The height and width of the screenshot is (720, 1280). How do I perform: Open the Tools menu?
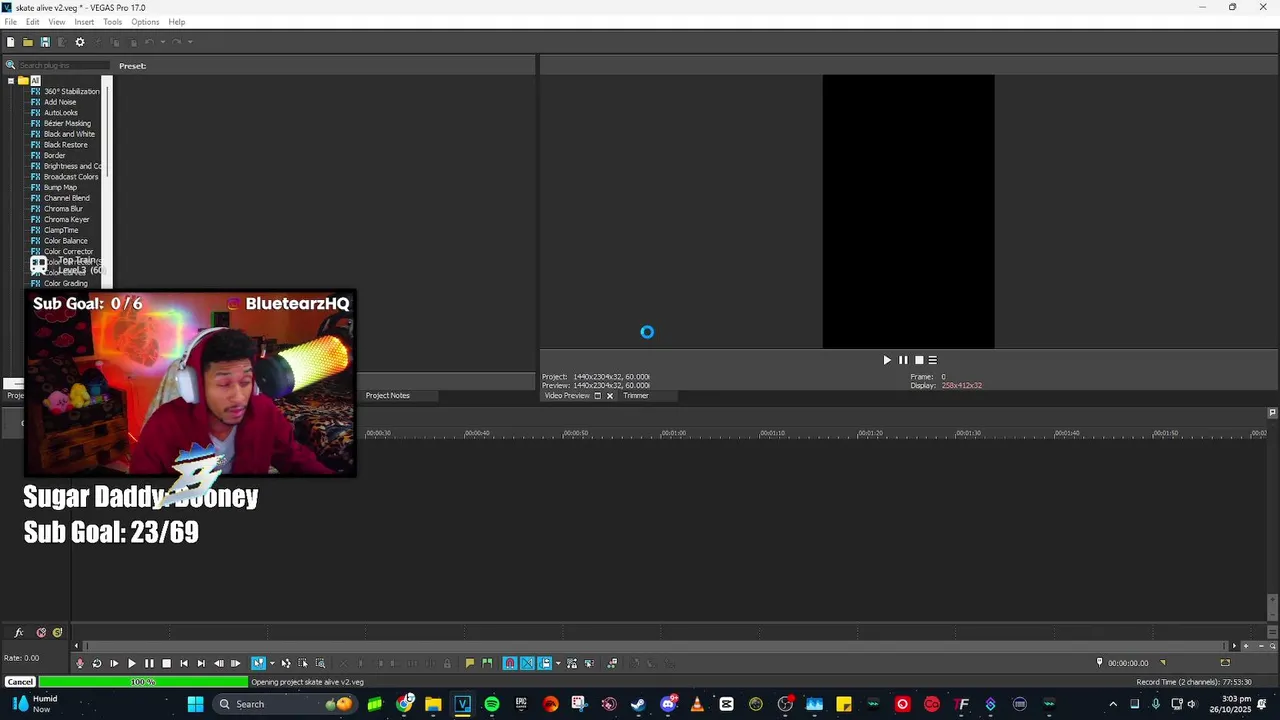tap(112, 22)
